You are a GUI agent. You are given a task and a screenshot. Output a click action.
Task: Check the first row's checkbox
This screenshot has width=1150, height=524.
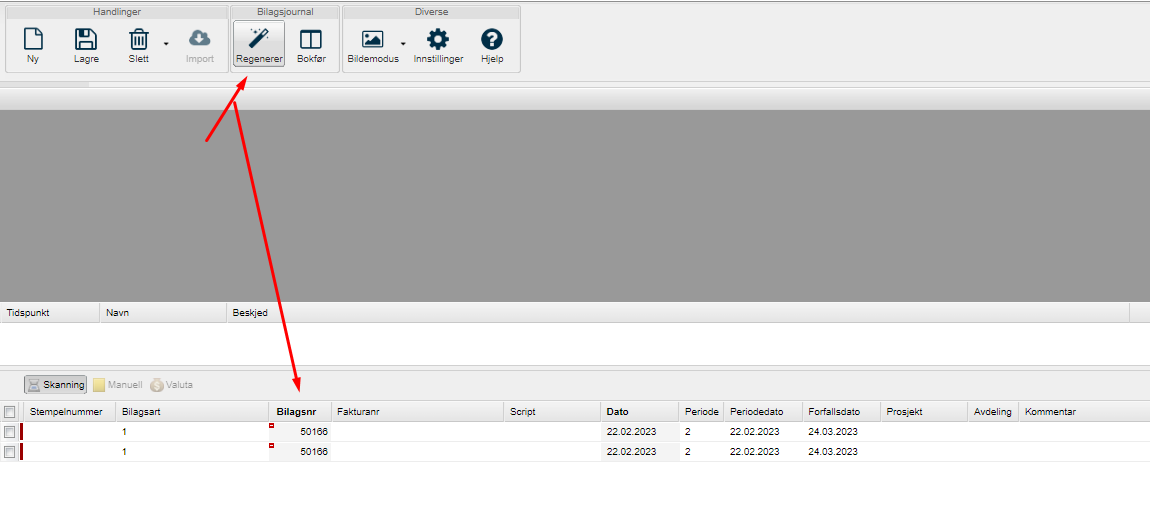10,432
